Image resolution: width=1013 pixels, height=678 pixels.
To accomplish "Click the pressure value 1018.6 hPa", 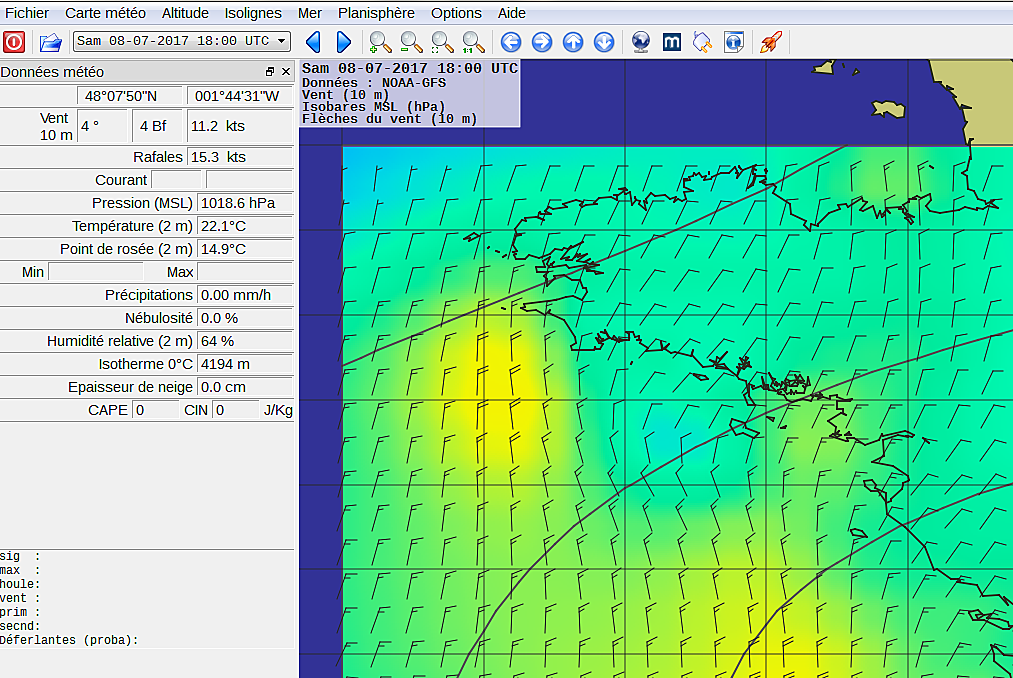I will 245,203.
